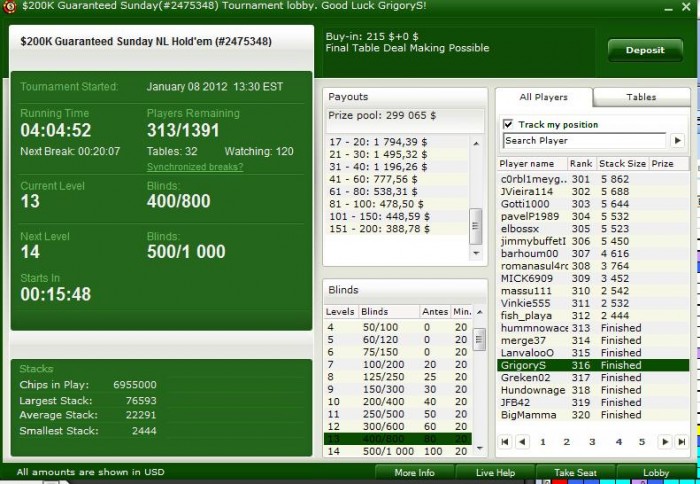This screenshot has width=700, height=484.
Task: Open More Info button
Action: click(414, 472)
